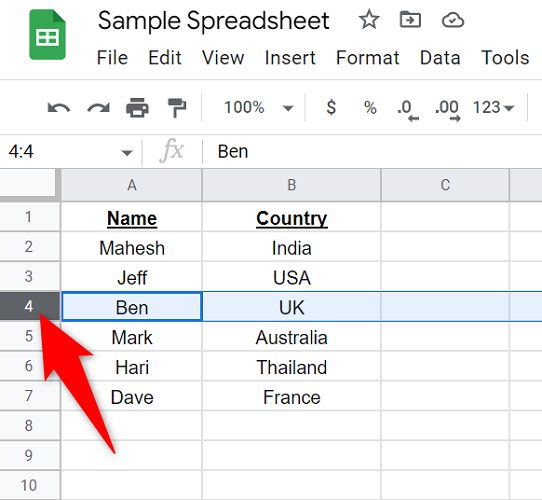The image size is (542, 500).
Task: Click the cell containing UK
Action: coord(291,306)
